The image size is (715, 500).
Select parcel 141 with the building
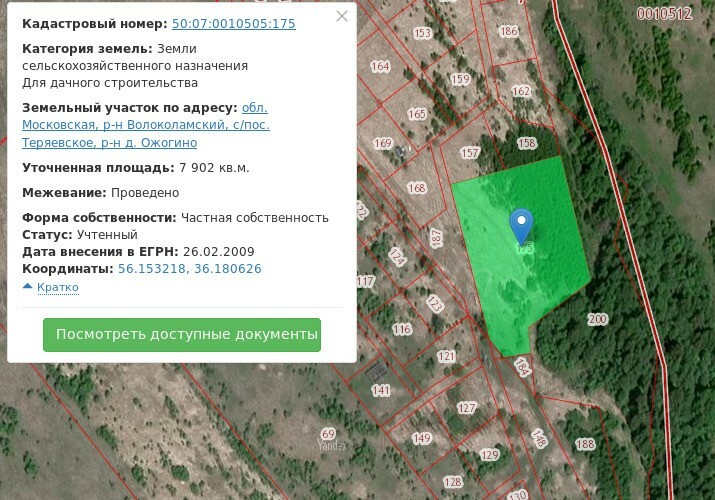click(x=380, y=390)
